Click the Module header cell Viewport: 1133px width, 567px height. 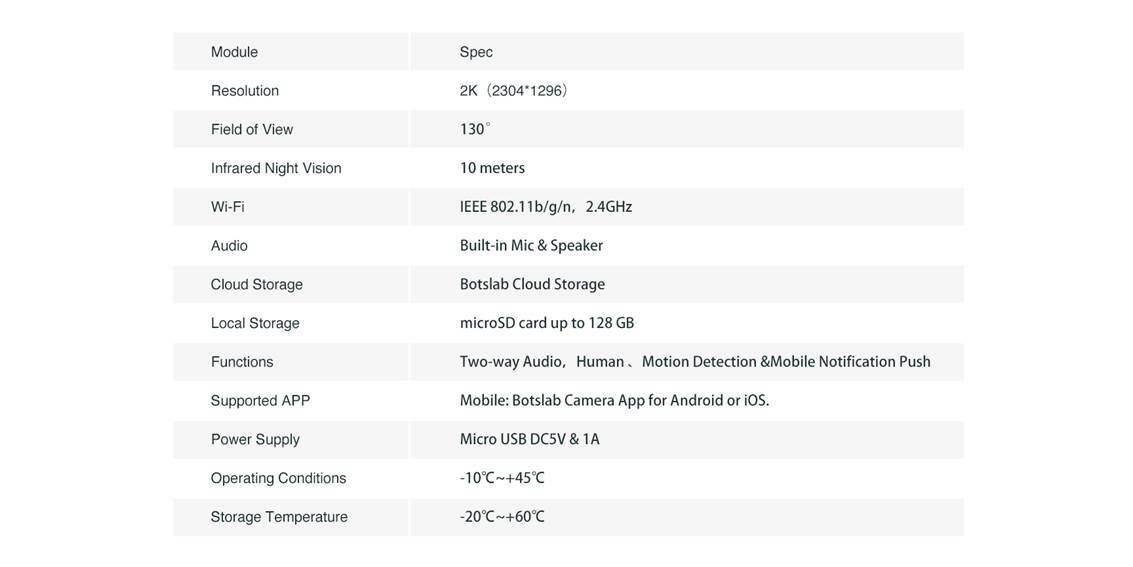pos(234,52)
